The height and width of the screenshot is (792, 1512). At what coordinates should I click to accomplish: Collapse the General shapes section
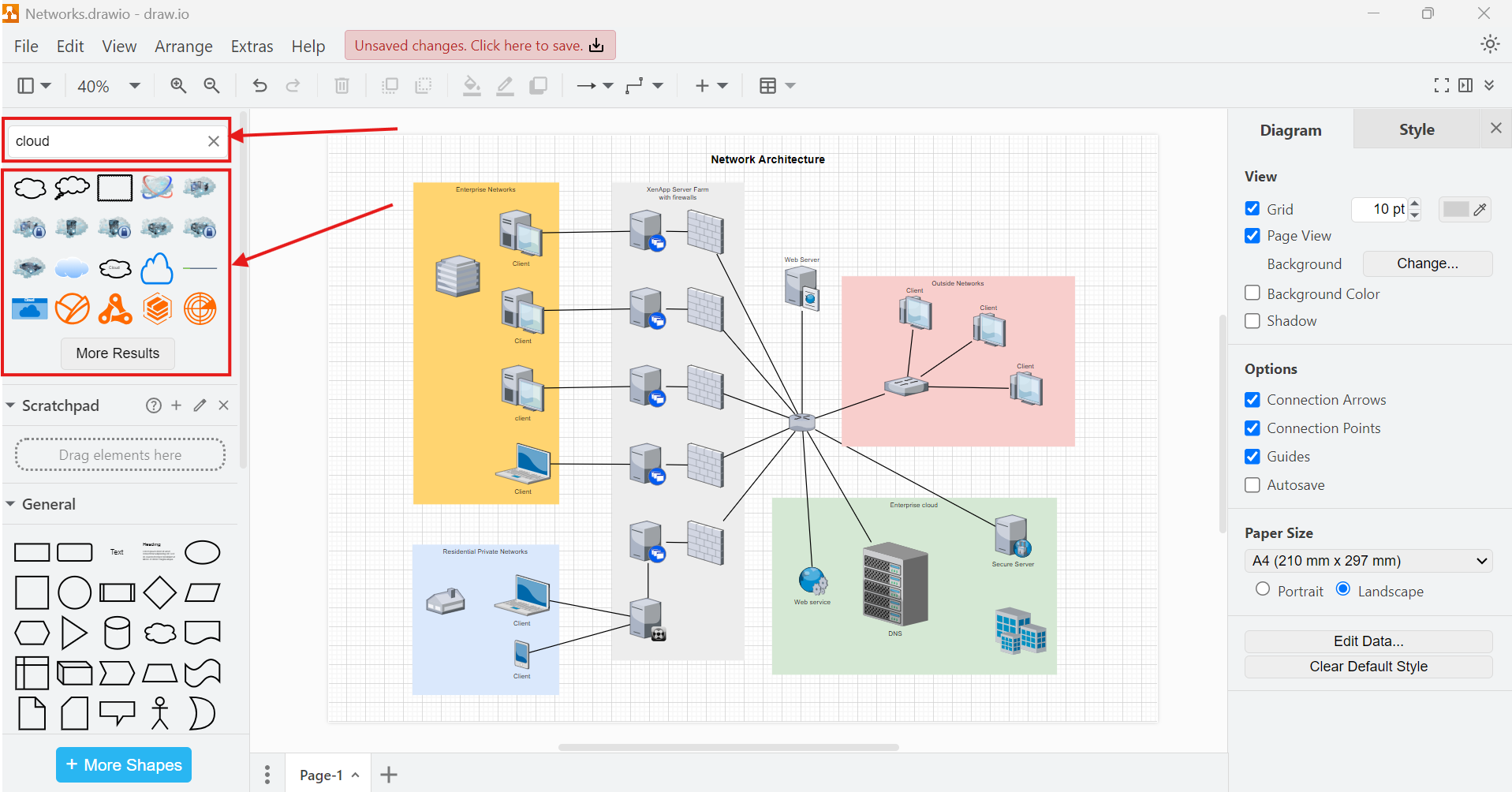tap(11, 504)
